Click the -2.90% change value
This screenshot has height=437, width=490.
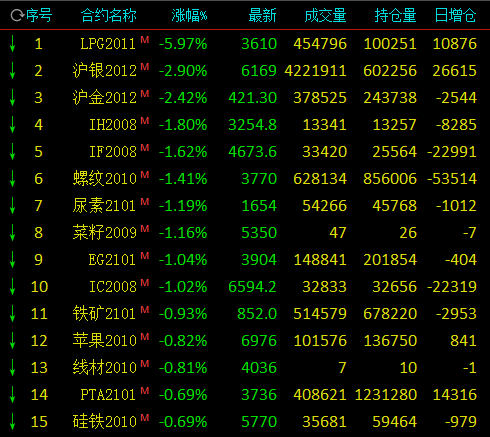click(x=183, y=71)
